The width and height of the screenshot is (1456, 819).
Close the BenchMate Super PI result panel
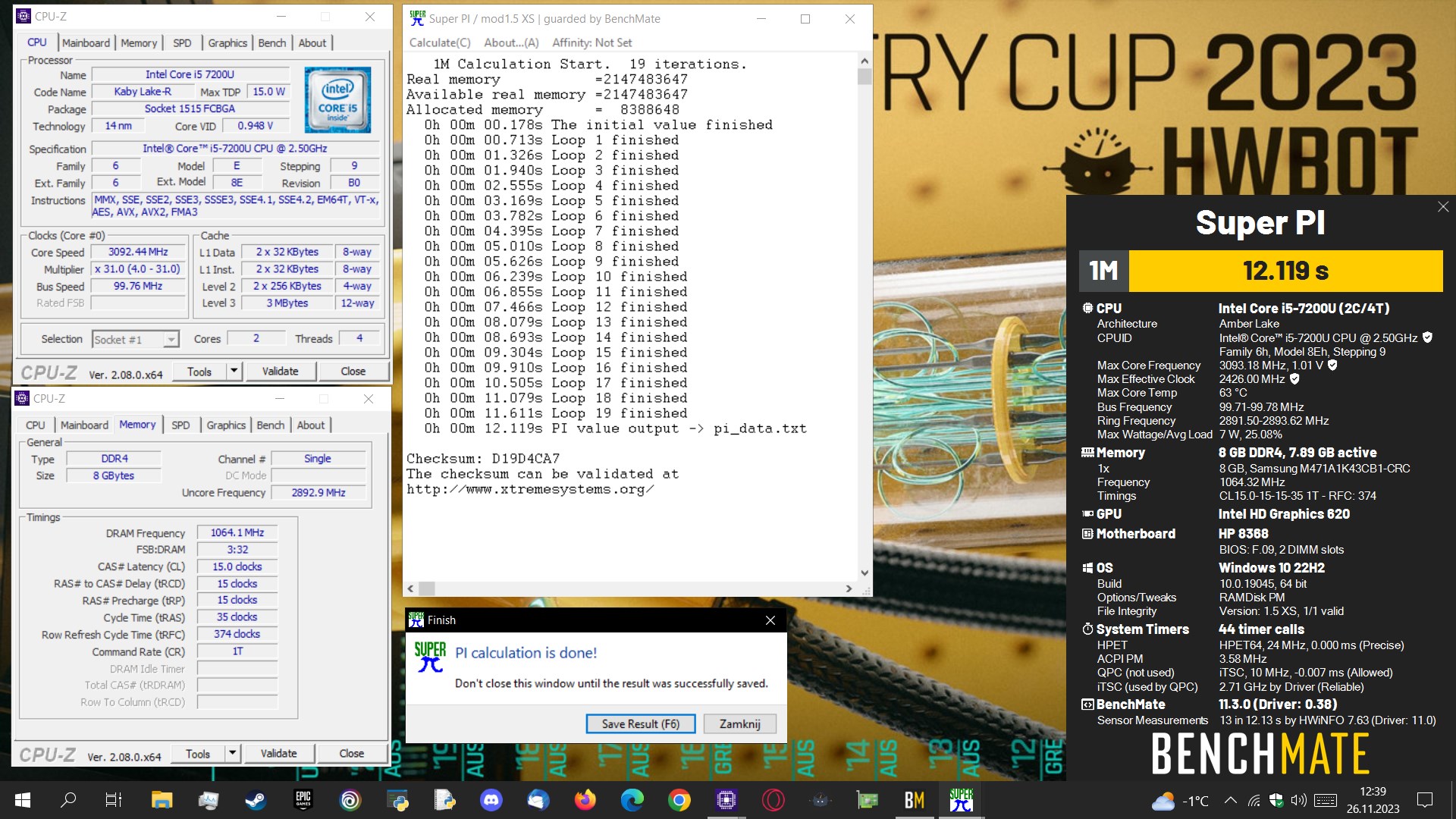pyautogui.click(x=1443, y=206)
